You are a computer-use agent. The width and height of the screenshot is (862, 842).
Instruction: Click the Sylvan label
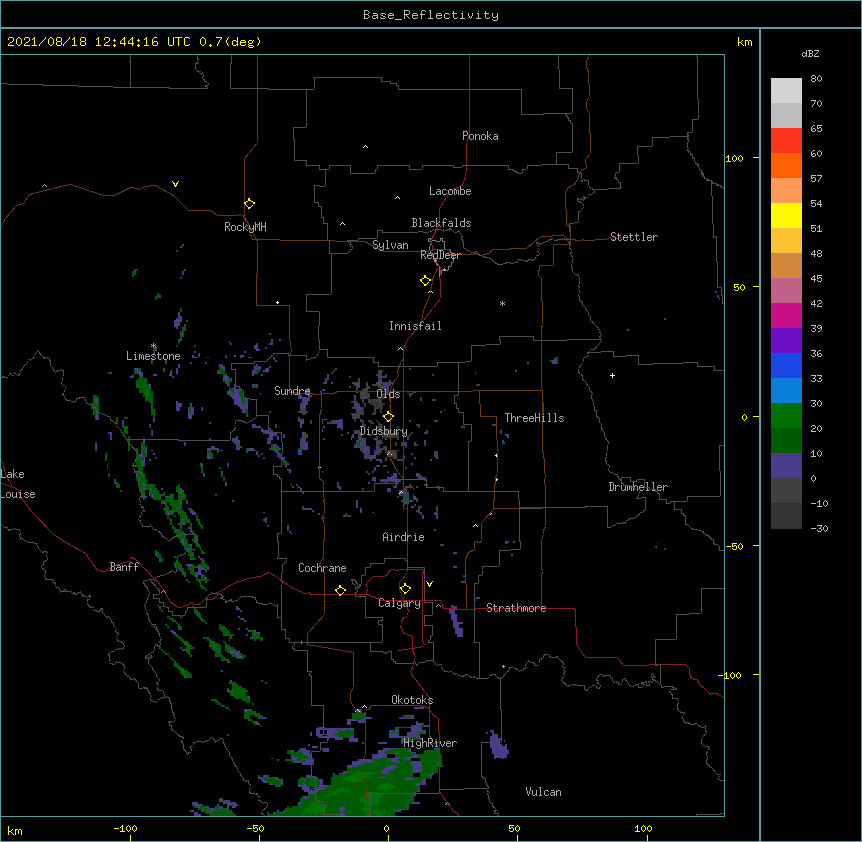390,245
